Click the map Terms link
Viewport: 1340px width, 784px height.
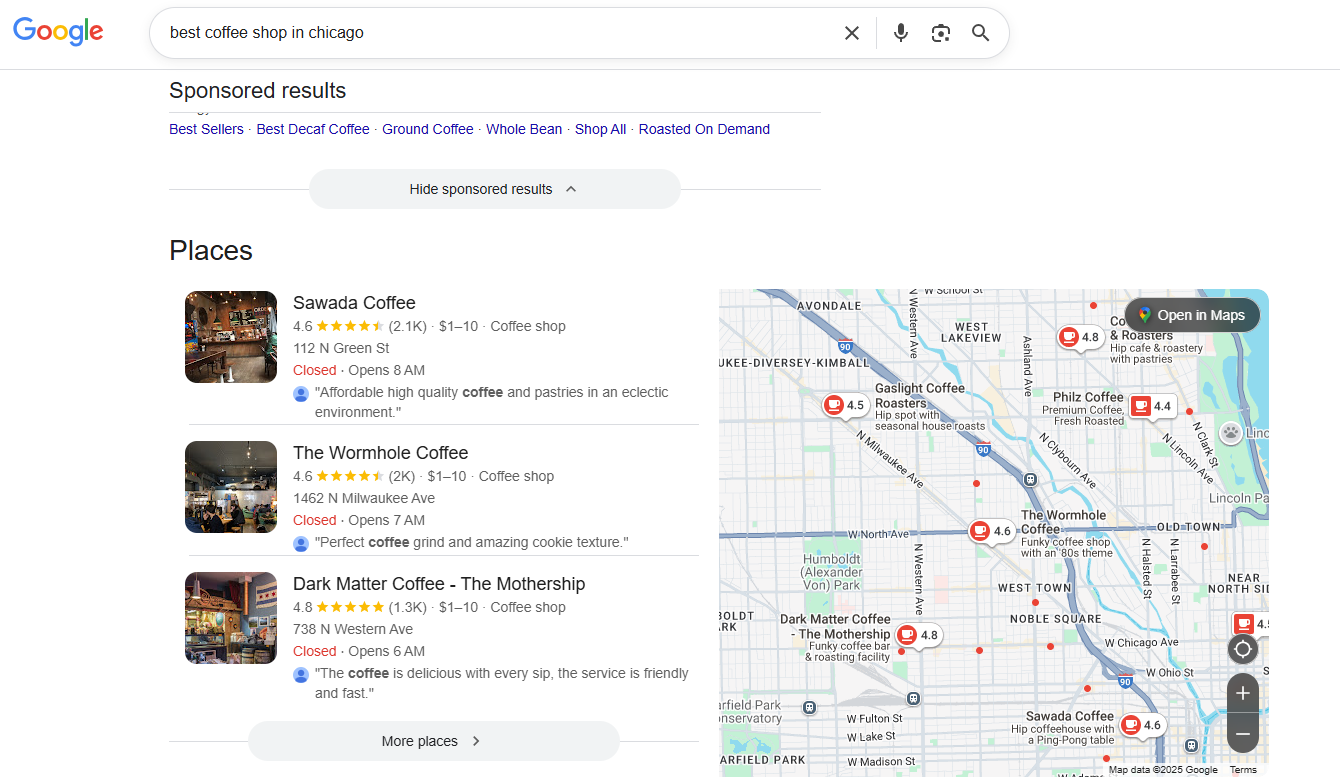click(1243, 770)
